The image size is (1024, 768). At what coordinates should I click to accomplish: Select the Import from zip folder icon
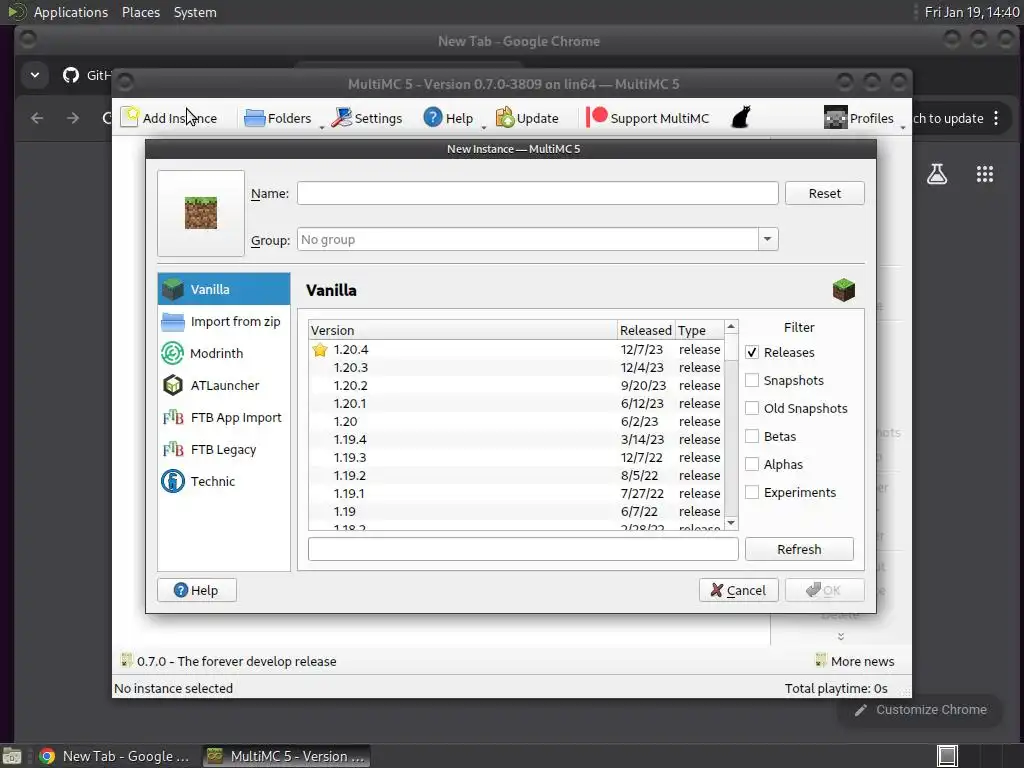[173, 321]
